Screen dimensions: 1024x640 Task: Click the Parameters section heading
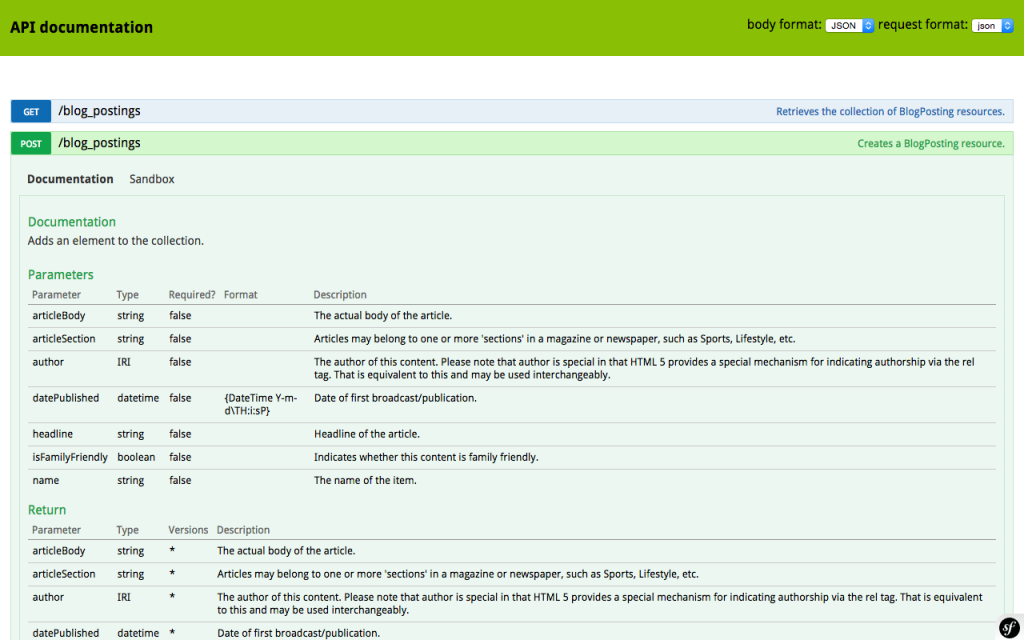coord(60,274)
